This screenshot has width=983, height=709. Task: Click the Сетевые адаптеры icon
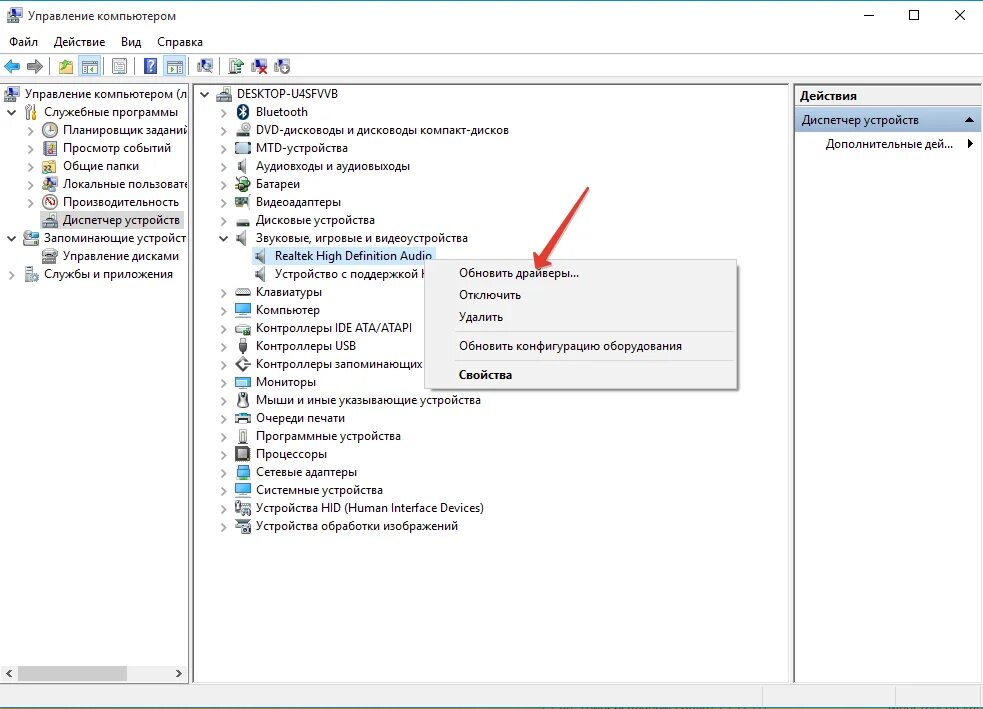pyautogui.click(x=243, y=472)
